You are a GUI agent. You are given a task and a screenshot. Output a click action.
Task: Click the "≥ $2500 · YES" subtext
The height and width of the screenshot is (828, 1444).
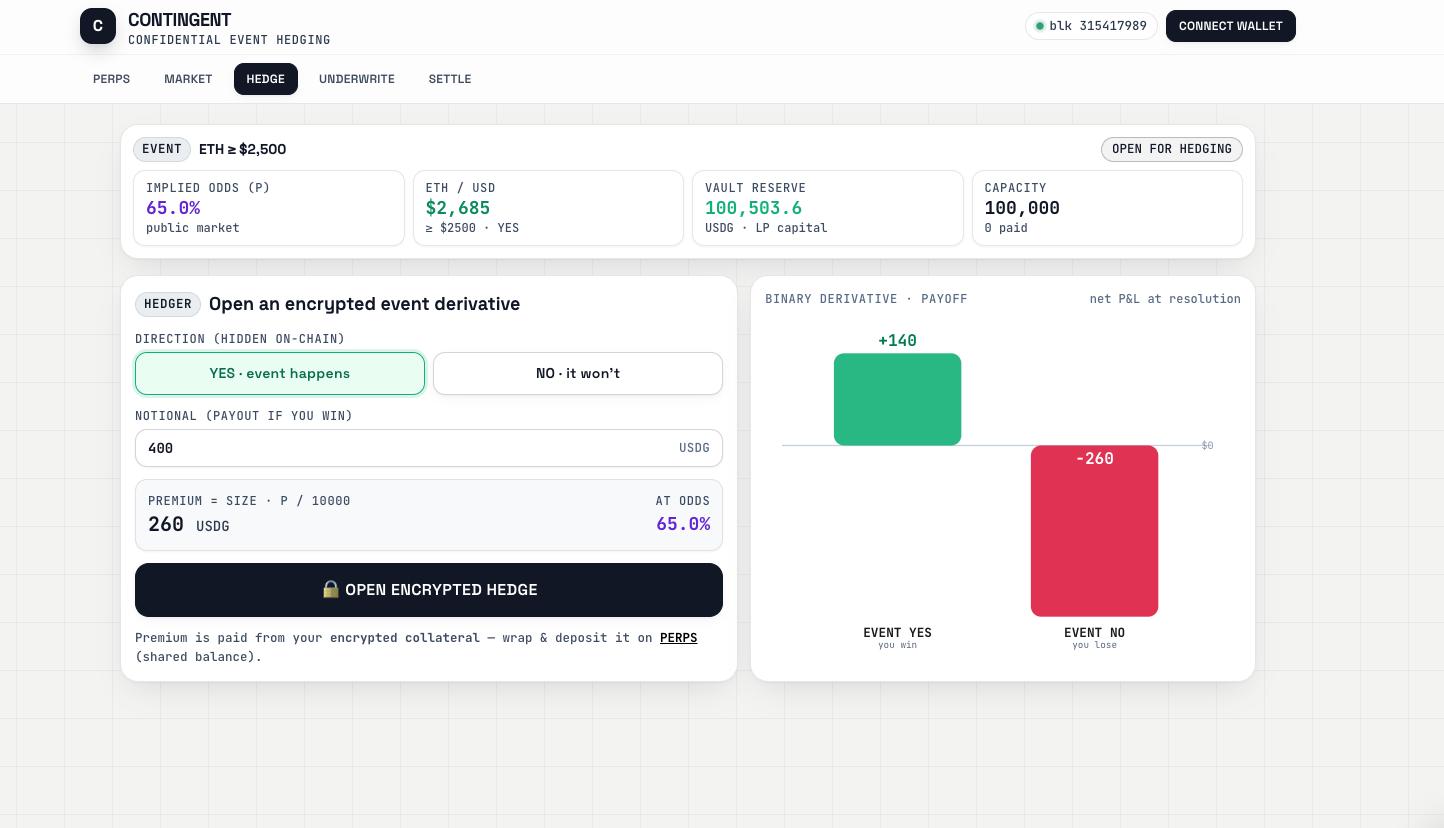pyautogui.click(x=472, y=228)
